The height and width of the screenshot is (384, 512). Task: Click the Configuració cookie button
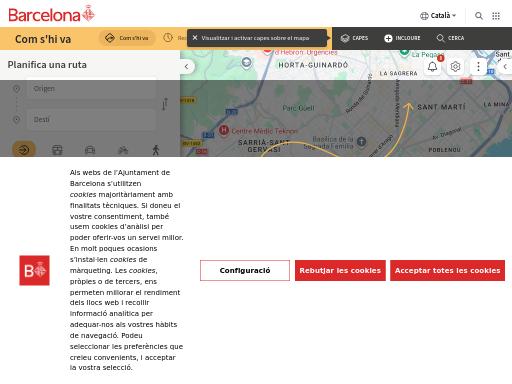coord(245,270)
